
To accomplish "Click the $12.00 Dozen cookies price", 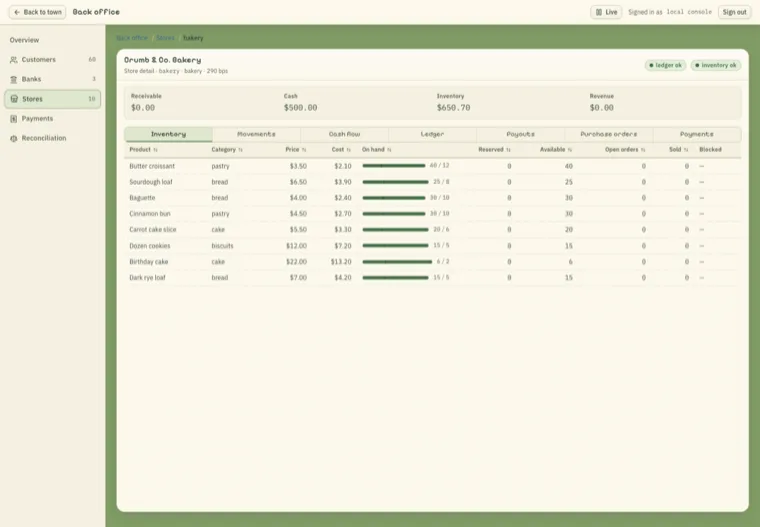I will pos(296,246).
